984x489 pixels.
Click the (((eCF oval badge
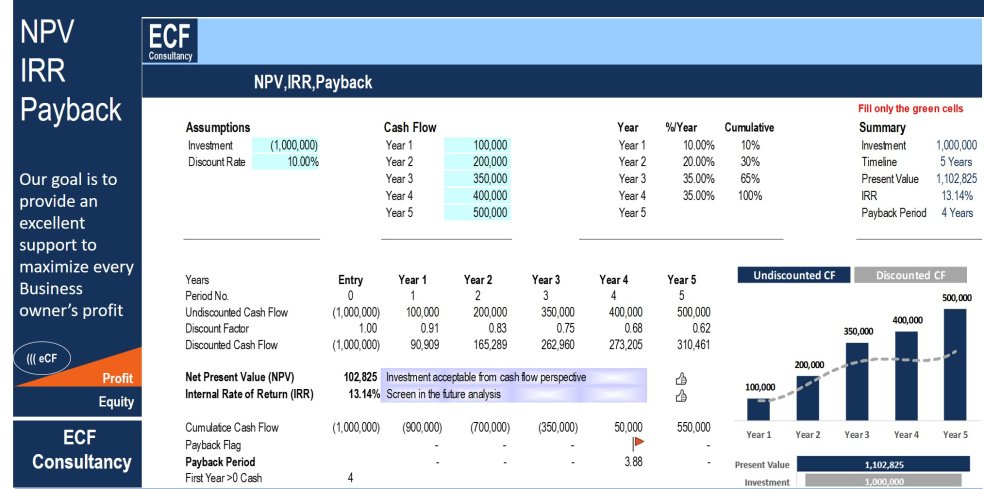[41, 359]
